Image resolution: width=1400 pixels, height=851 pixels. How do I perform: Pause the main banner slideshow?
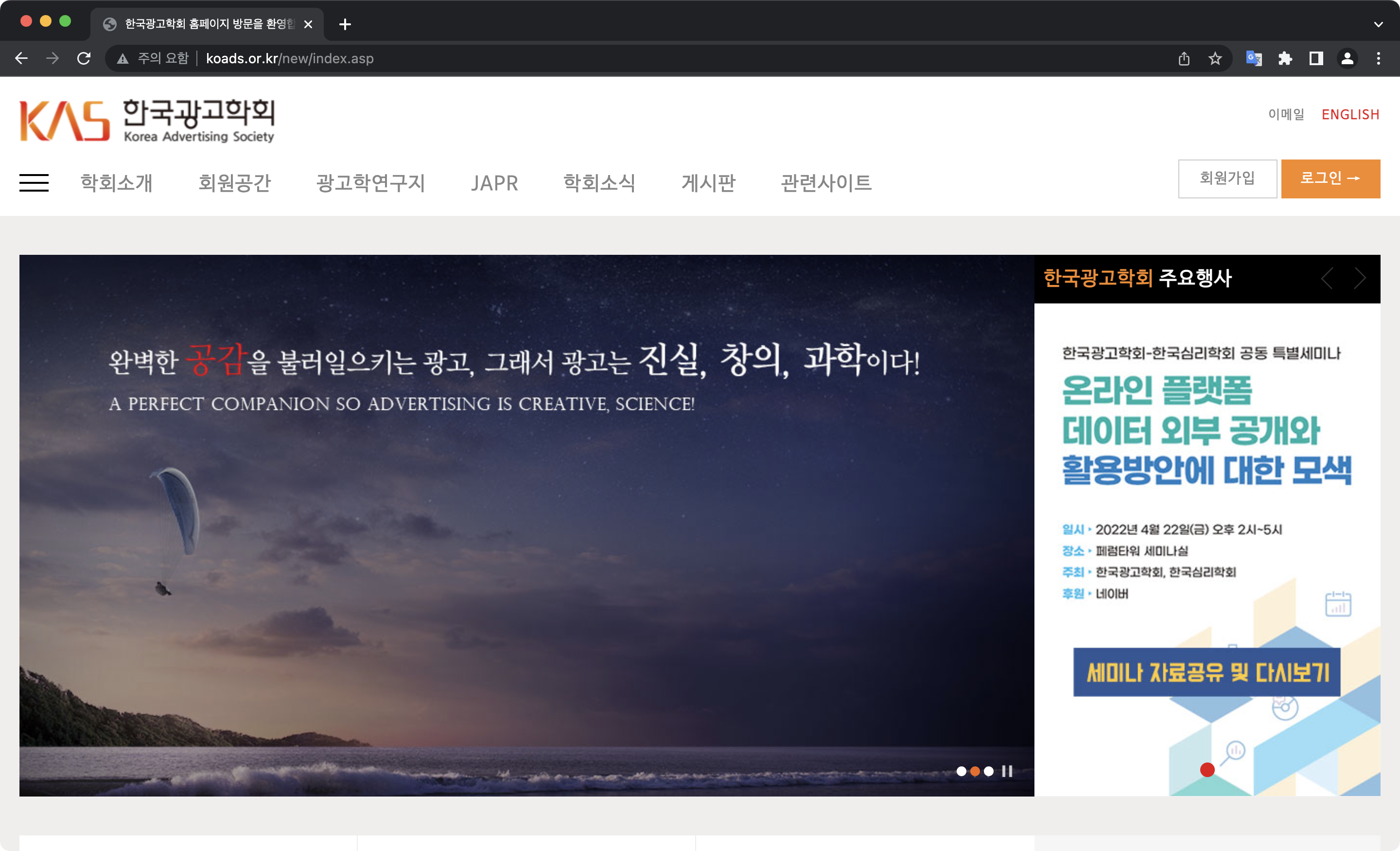1007,771
